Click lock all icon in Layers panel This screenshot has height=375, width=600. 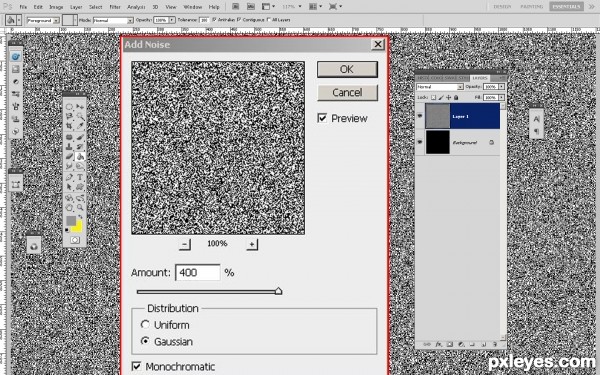point(456,98)
